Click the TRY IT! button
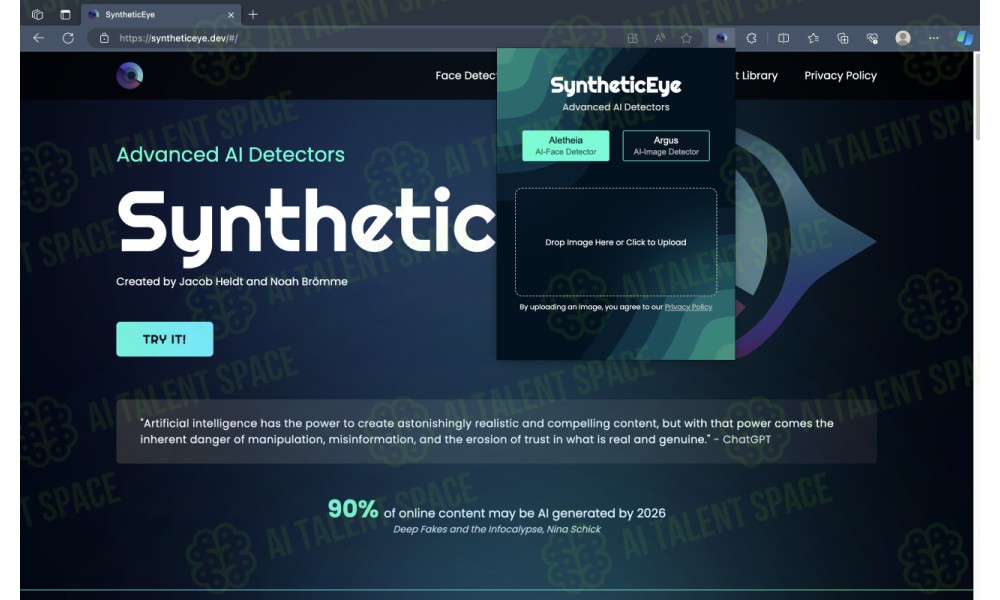 pyautogui.click(x=165, y=339)
